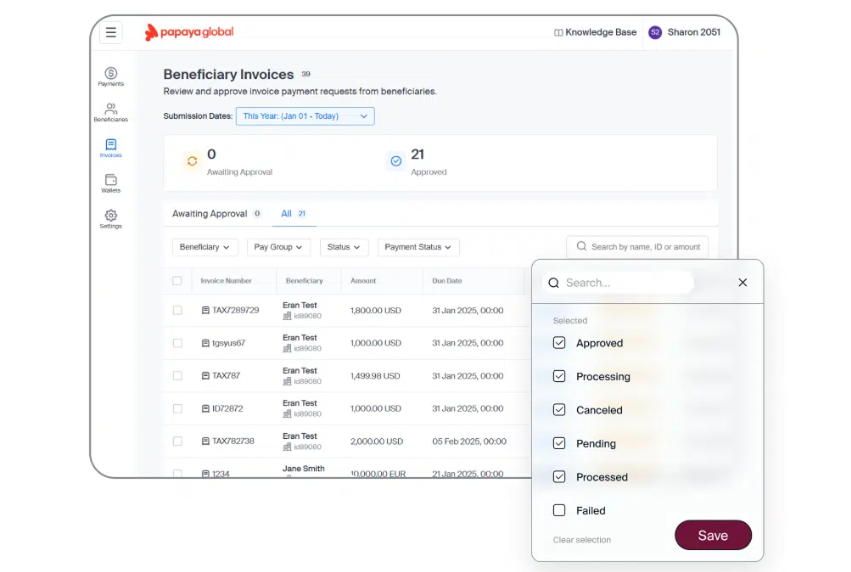Uncheck the Pending option
The image size is (851, 572).
click(559, 443)
